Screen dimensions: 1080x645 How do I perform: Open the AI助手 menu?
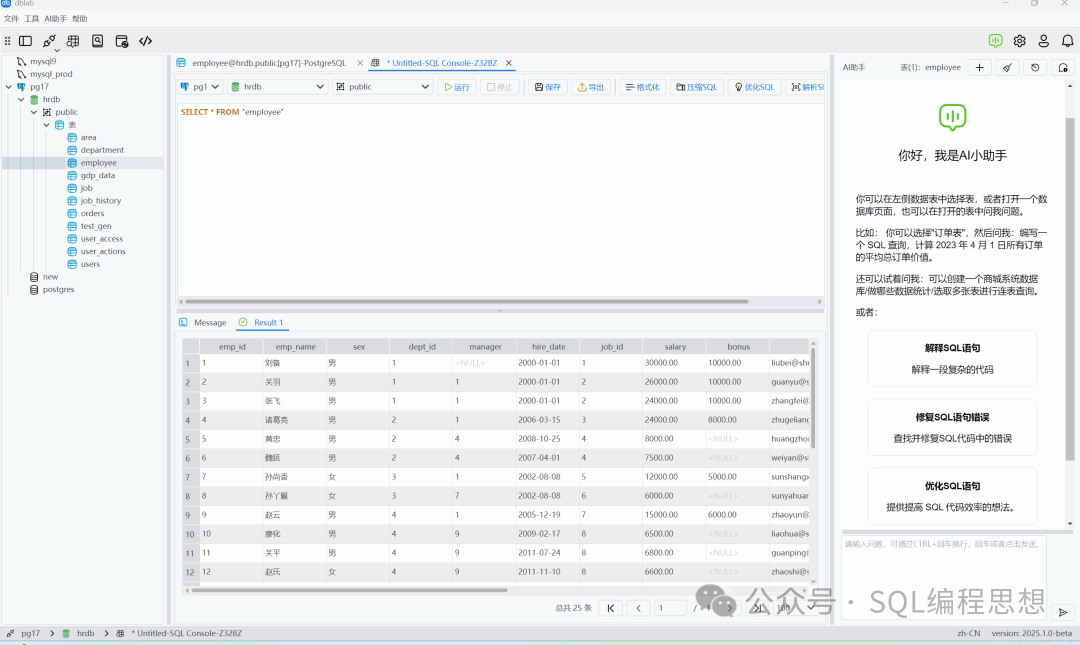tap(56, 19)
